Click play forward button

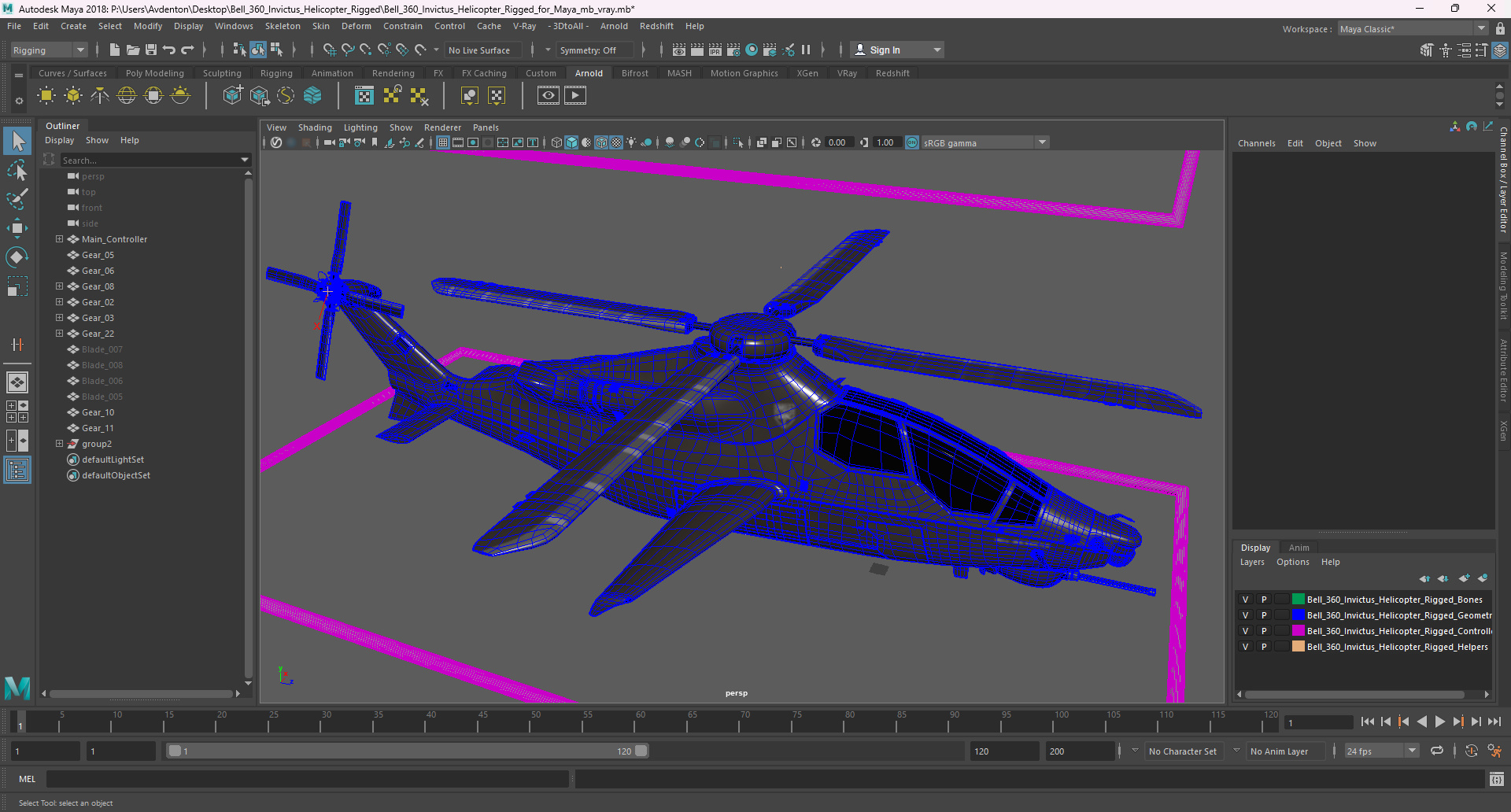1439,722
